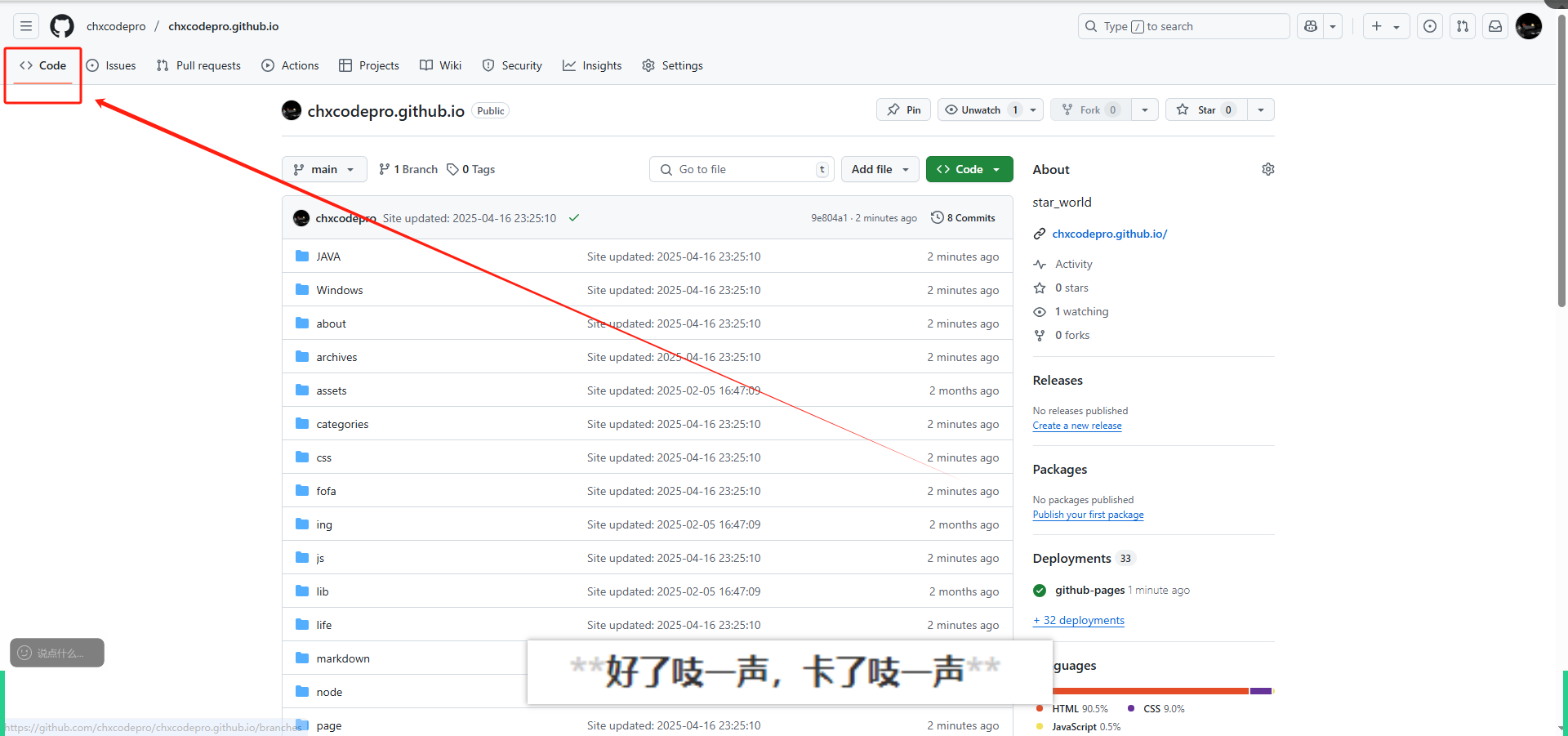The image size is (1568, 736).
Task: Switch to the Actions tab
Action: pos(290,65)
